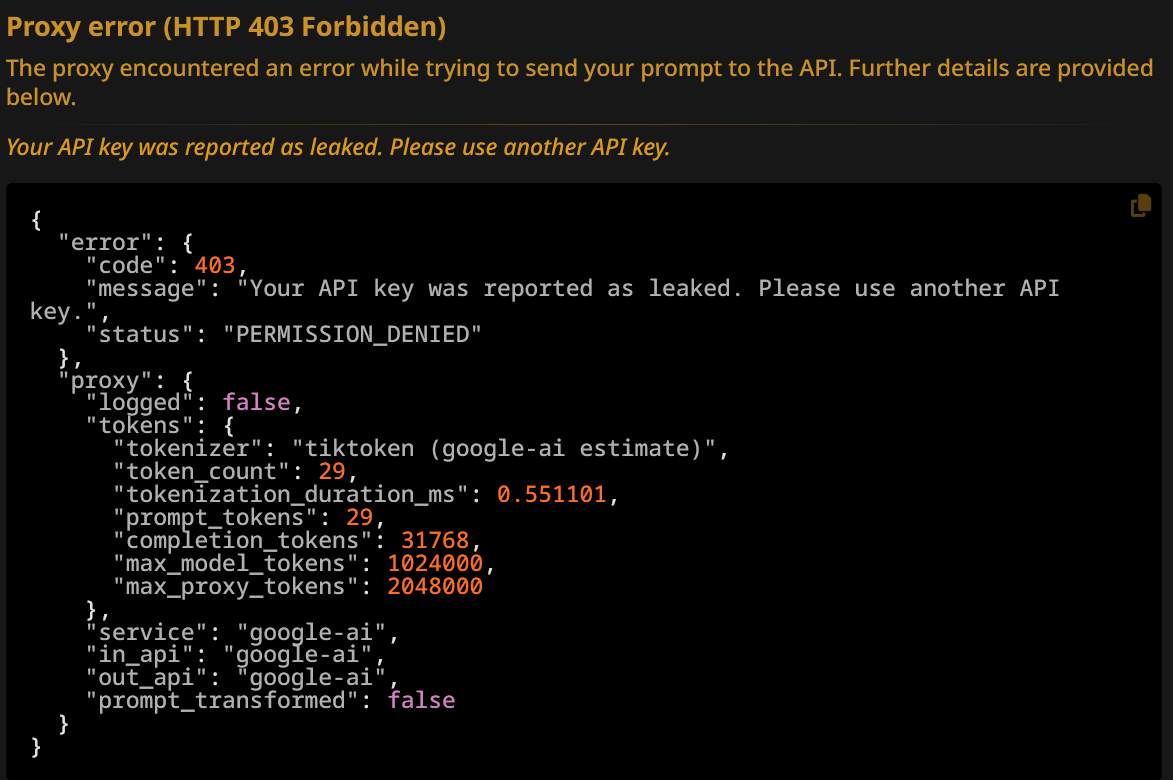1173x780 pixels.
Task: Click the "proxy" key in the JSON
Action: [99, 379]
